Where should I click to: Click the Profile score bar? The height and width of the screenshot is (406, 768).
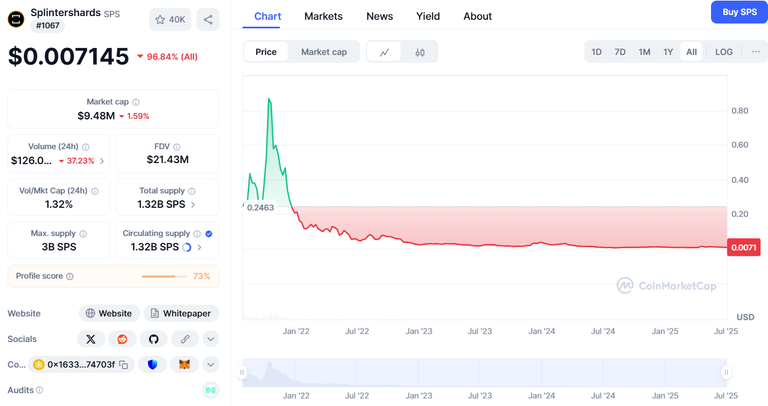click(164, 277)
